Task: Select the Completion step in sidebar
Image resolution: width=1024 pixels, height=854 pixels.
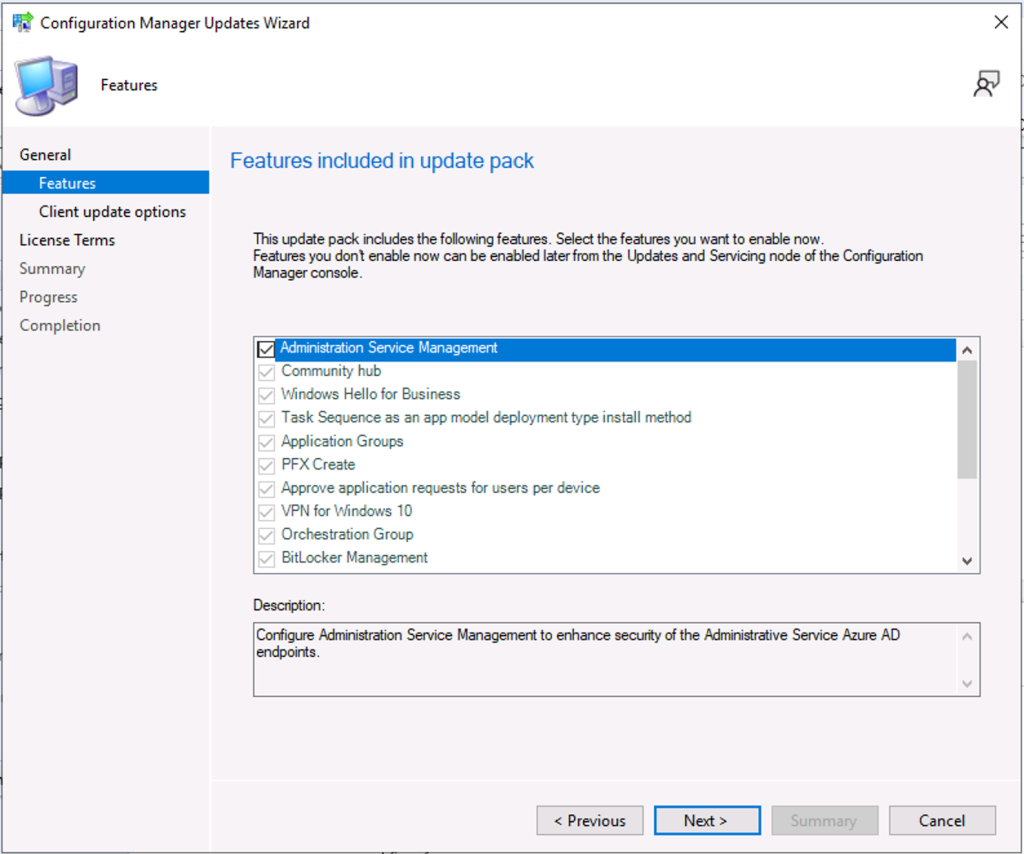Action: (x=60, y=325)
